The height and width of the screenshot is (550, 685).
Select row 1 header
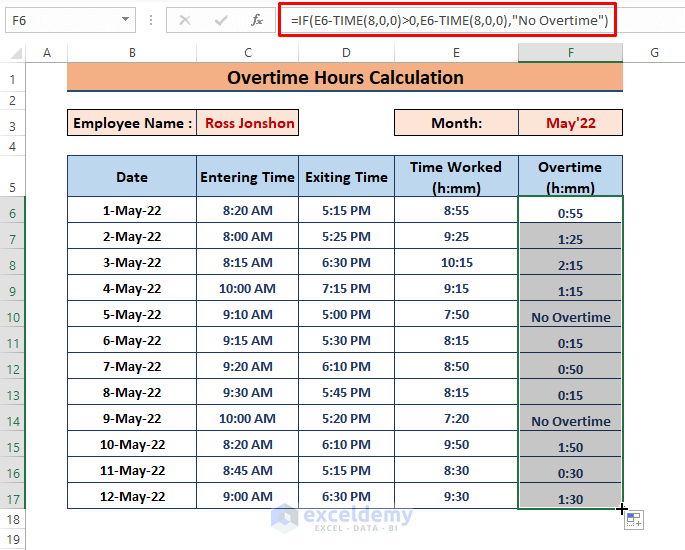13,79
